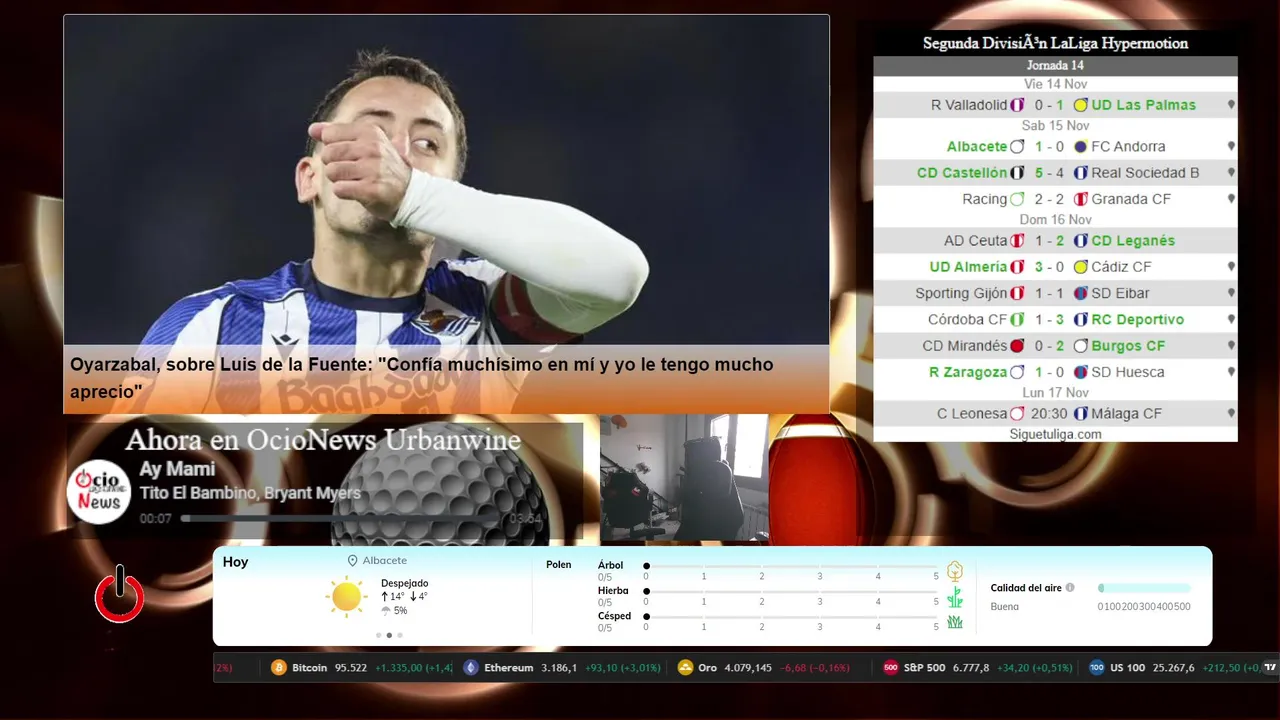Click the CD Castellón crest
Image resolution: width=1280 pixels, height=720 pixels.
click(1017, 173)
